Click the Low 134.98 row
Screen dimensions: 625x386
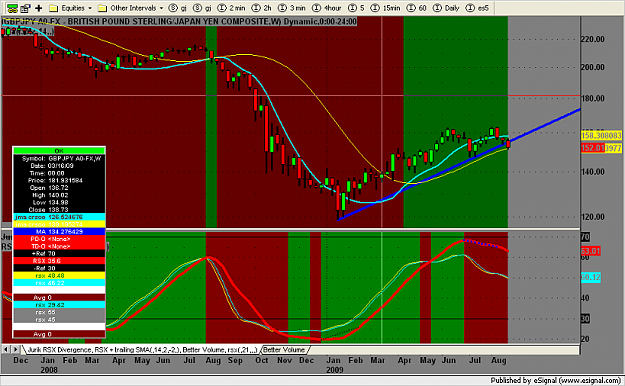tap(59, 202)
